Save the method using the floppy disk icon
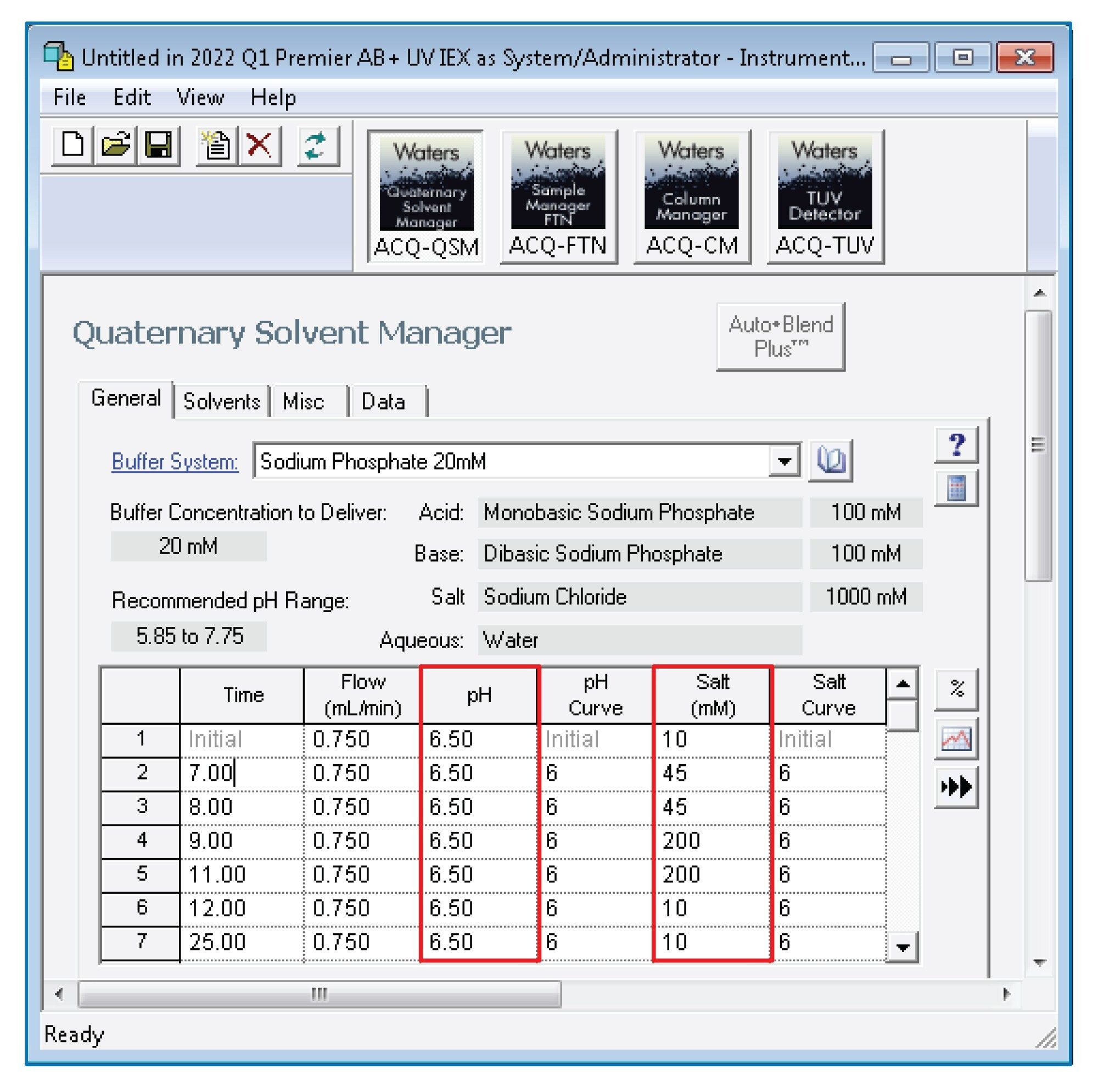This screenshot has height=1092, width=1098. click(159, 145)
